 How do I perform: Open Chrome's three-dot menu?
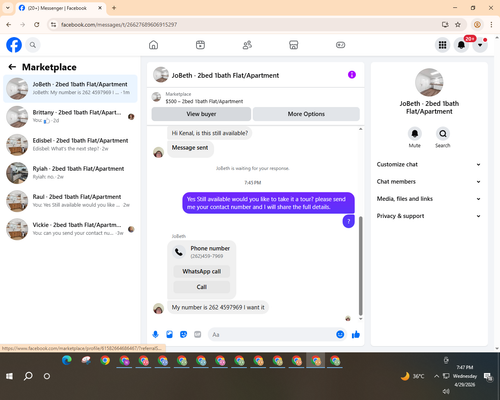[491, 24]
